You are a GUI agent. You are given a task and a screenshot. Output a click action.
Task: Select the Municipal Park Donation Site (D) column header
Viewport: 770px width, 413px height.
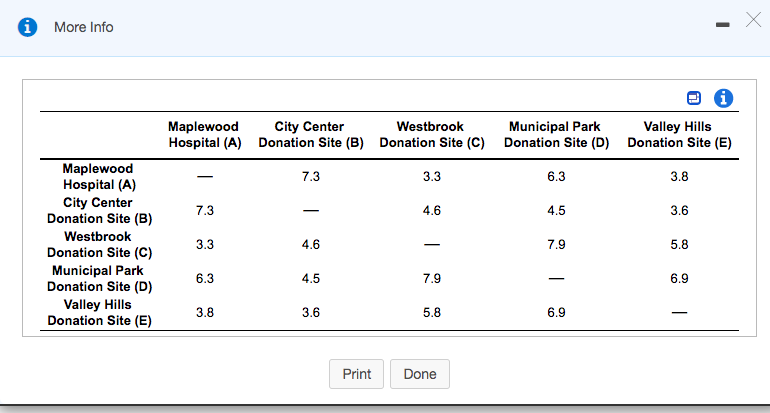point(556,135)
